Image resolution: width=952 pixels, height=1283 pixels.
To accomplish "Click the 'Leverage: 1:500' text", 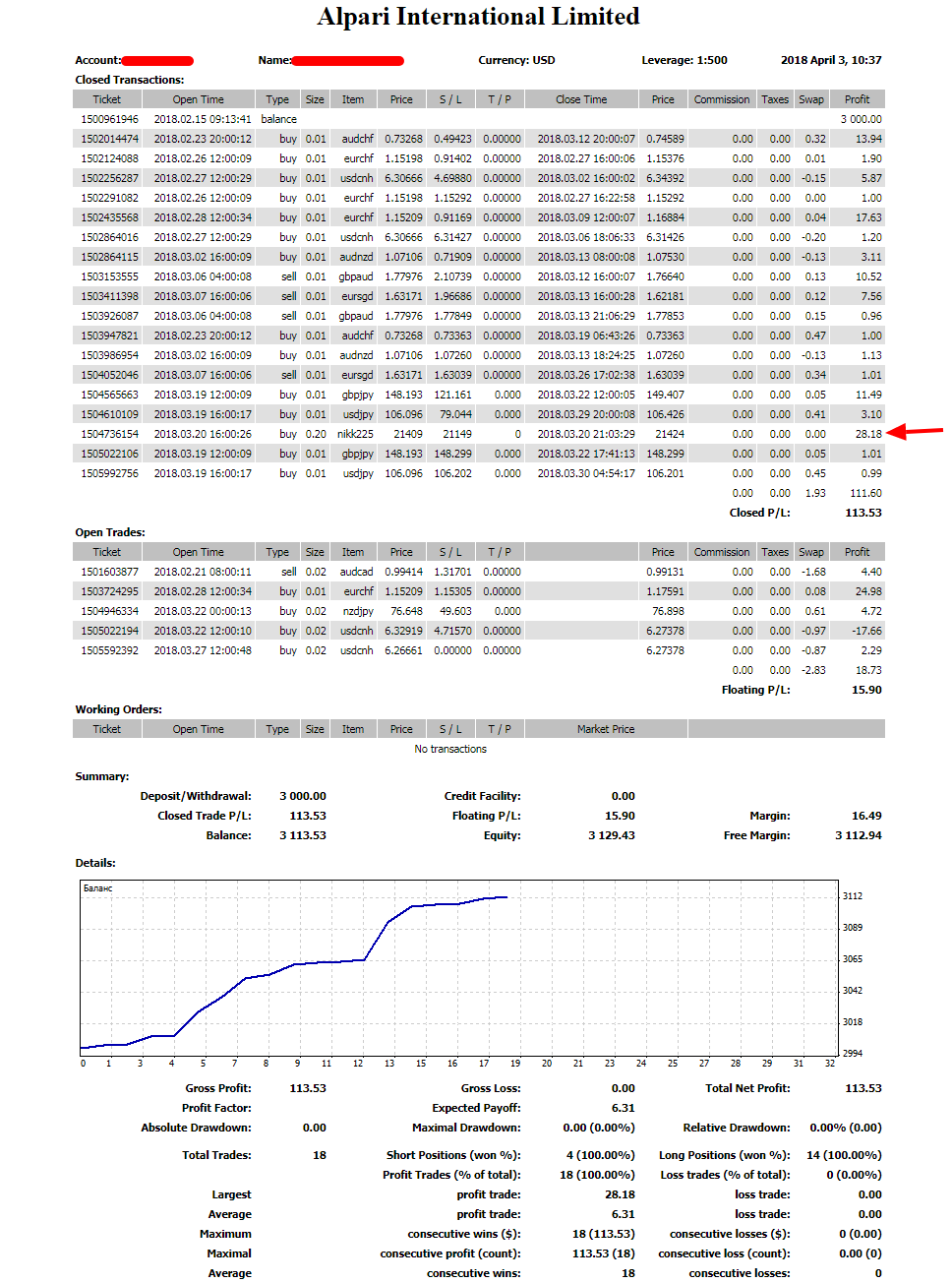I will tap(684, 60).
